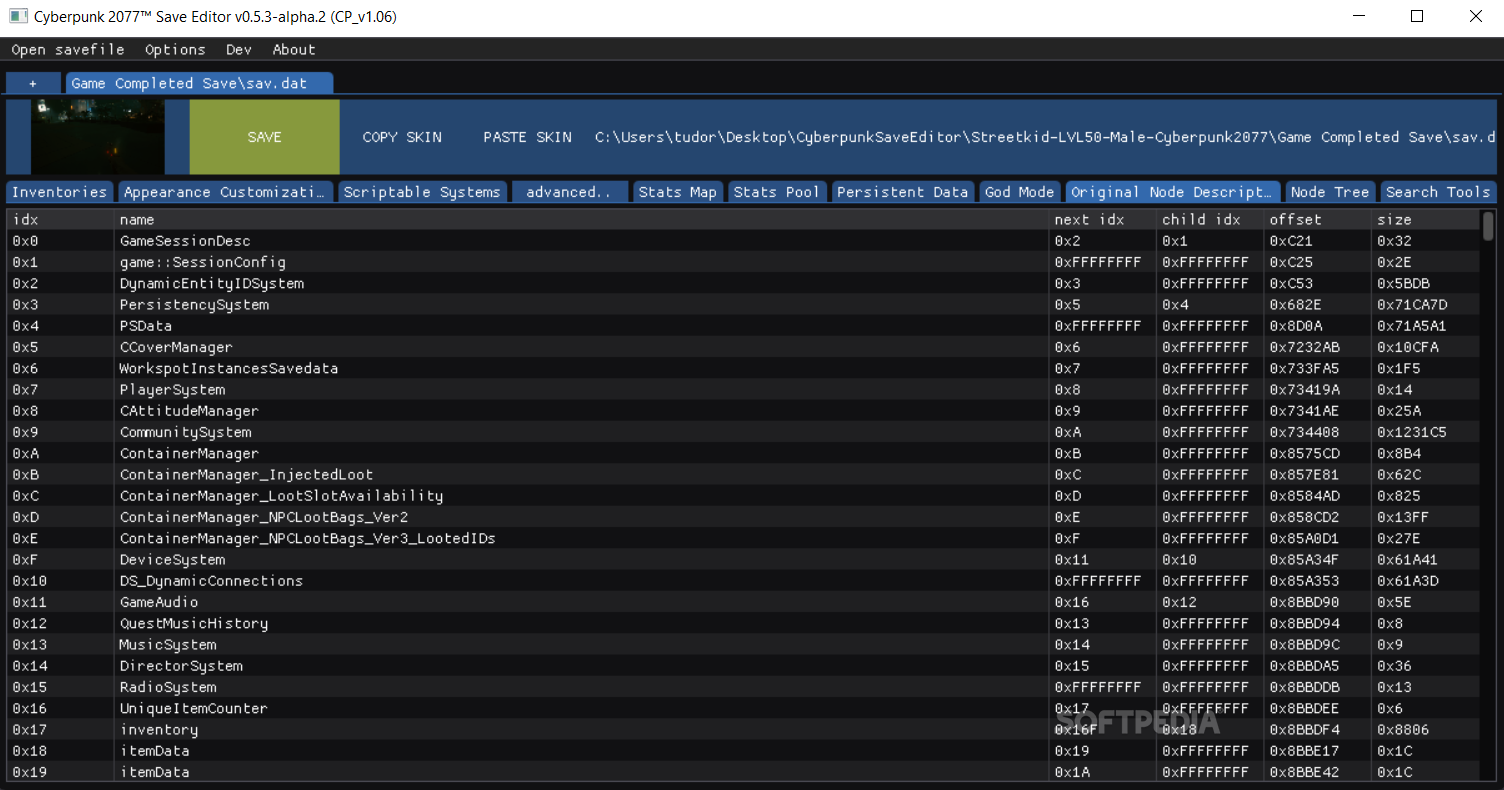Switch to the Persistent Data tab
Viewport: 1504px width, 790px height.
[x=903, y=192]
